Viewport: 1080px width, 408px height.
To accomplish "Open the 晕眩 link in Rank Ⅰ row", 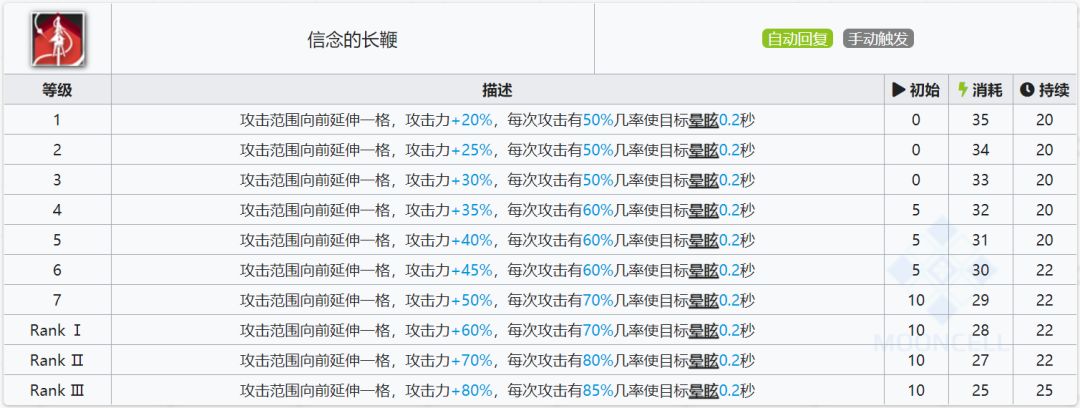I will pyautogui.click(x=704, y=330).
